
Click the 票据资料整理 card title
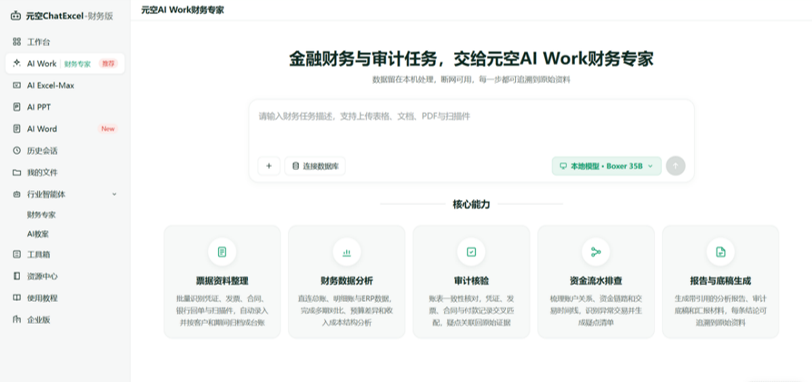click(222, 281)
